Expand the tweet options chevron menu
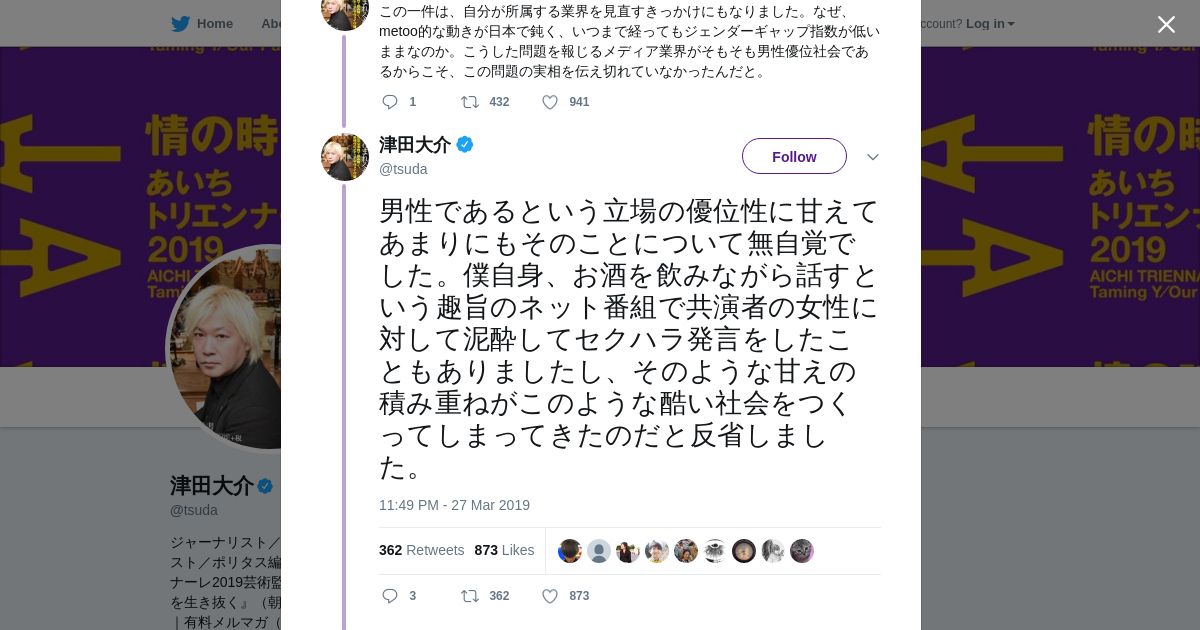Image resolution: width=1200 pixels, height=630 pixels. coord(872,157)
